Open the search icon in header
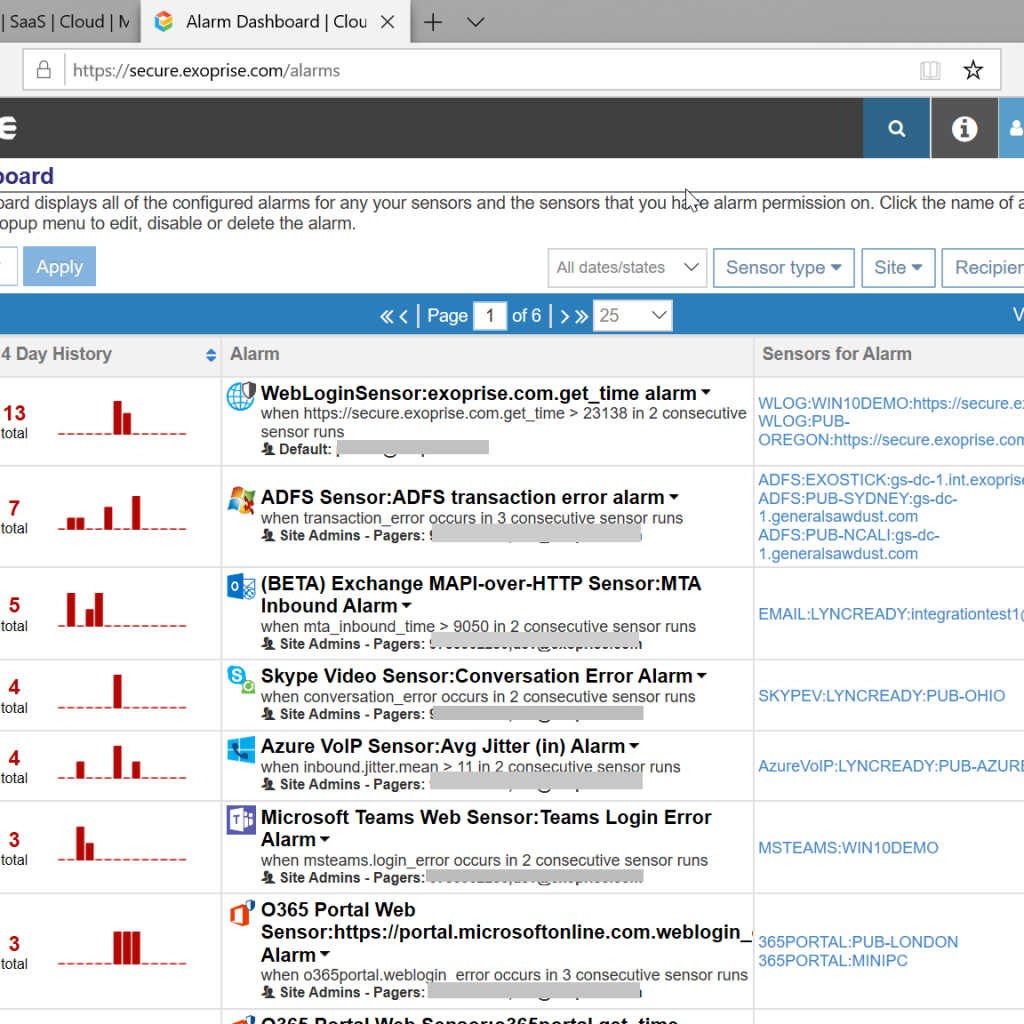1024x1024 pixels. [896, 128]
